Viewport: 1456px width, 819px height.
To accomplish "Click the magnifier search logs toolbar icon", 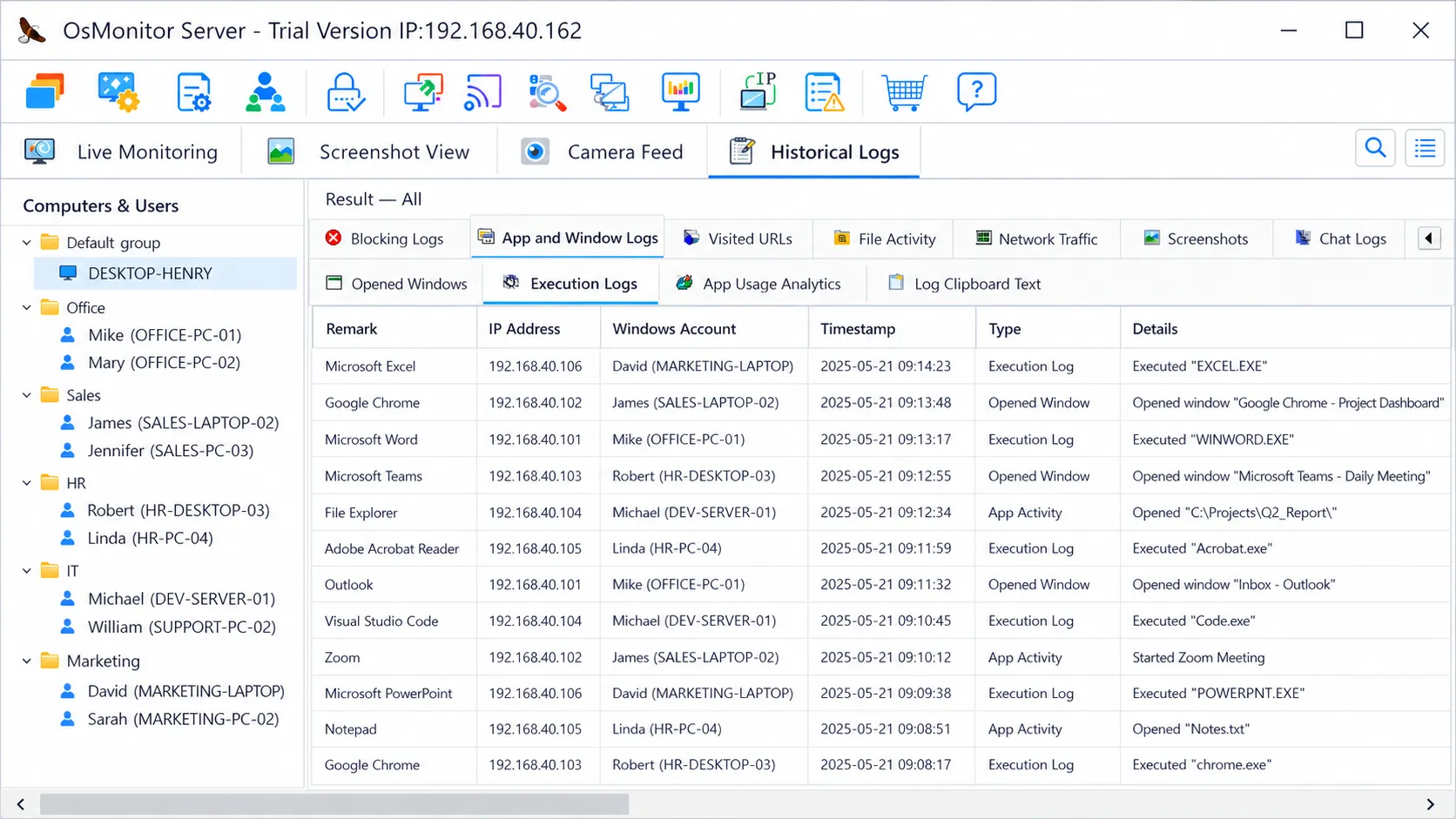I will tap(547, 91).
